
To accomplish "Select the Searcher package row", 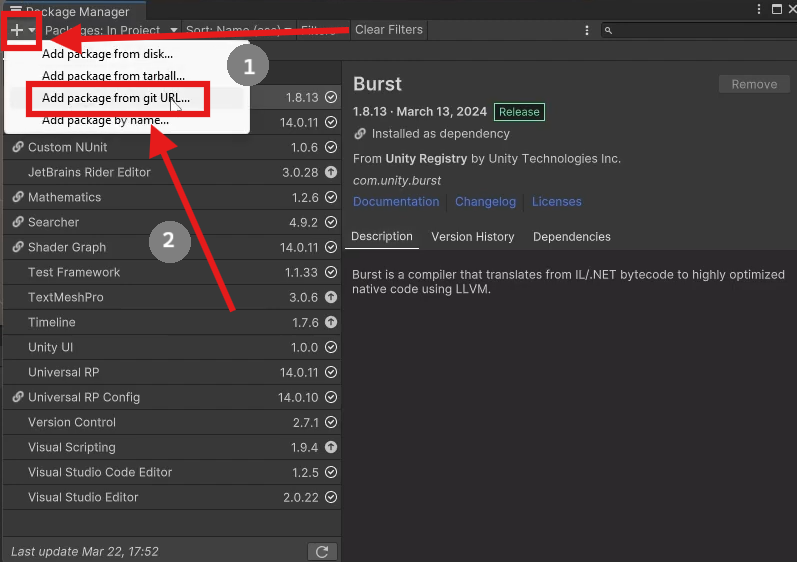I will click(172, 222).
